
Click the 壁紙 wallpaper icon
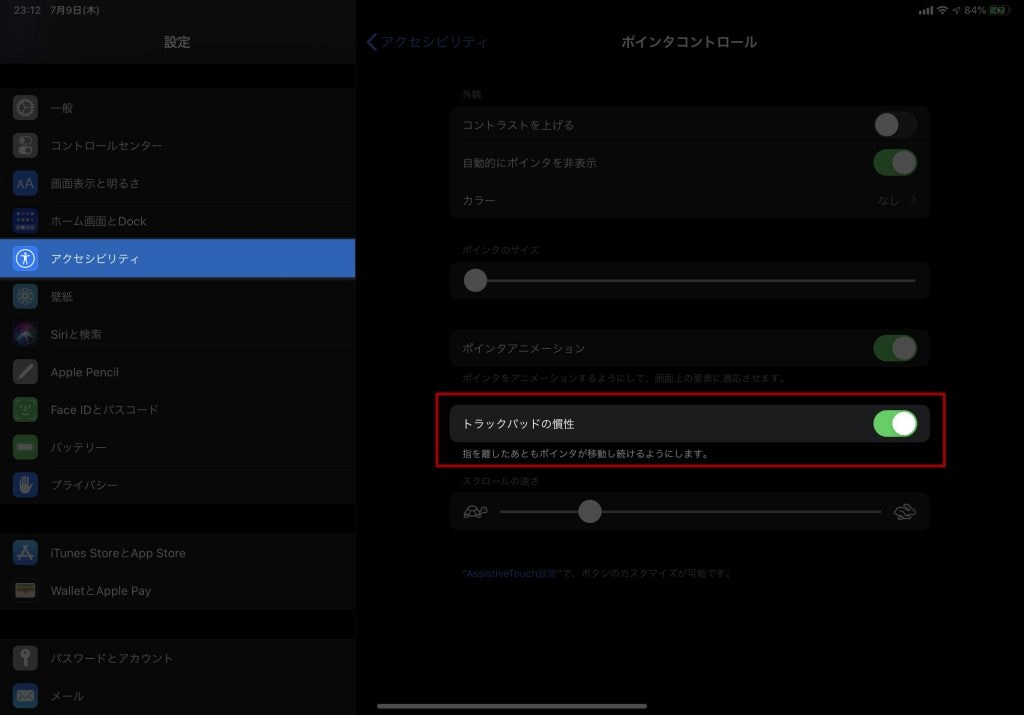point(25,297)
